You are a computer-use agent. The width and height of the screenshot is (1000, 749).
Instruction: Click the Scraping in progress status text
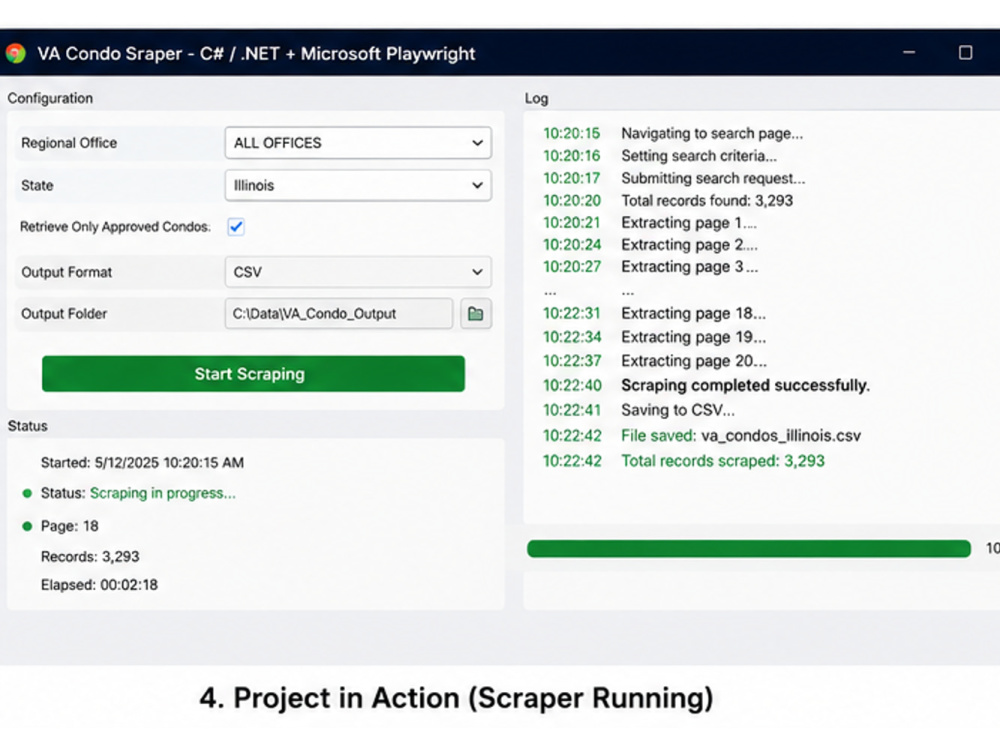pos(163,493)
